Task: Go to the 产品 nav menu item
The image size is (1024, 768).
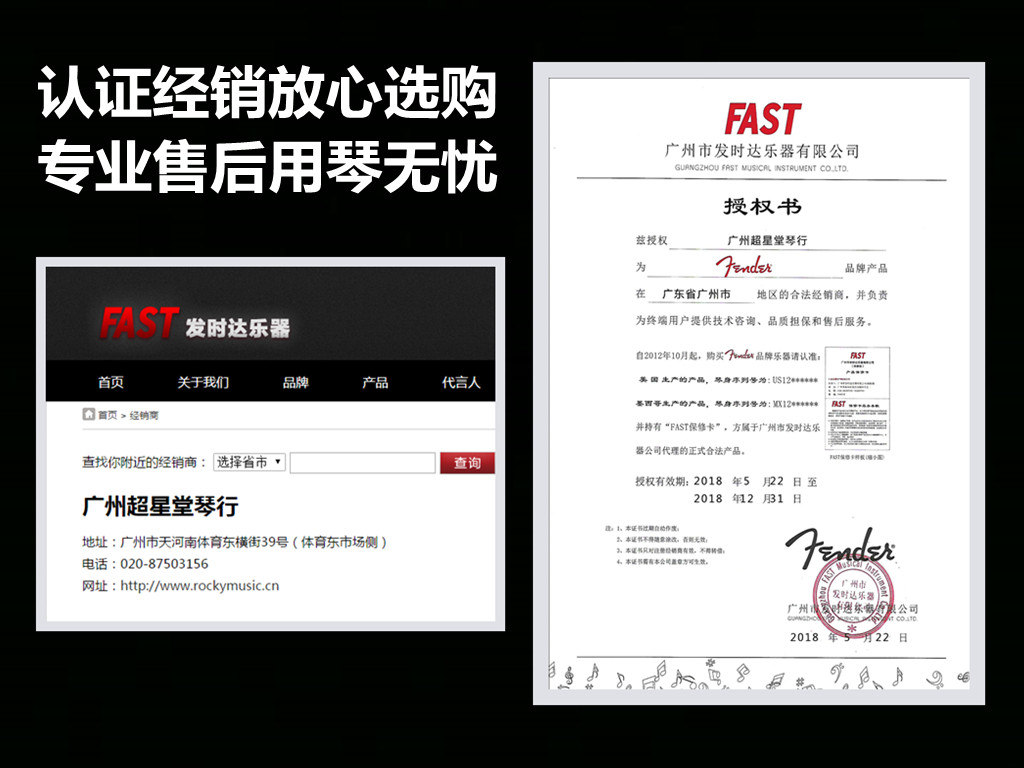Action: tap(375, 382)
